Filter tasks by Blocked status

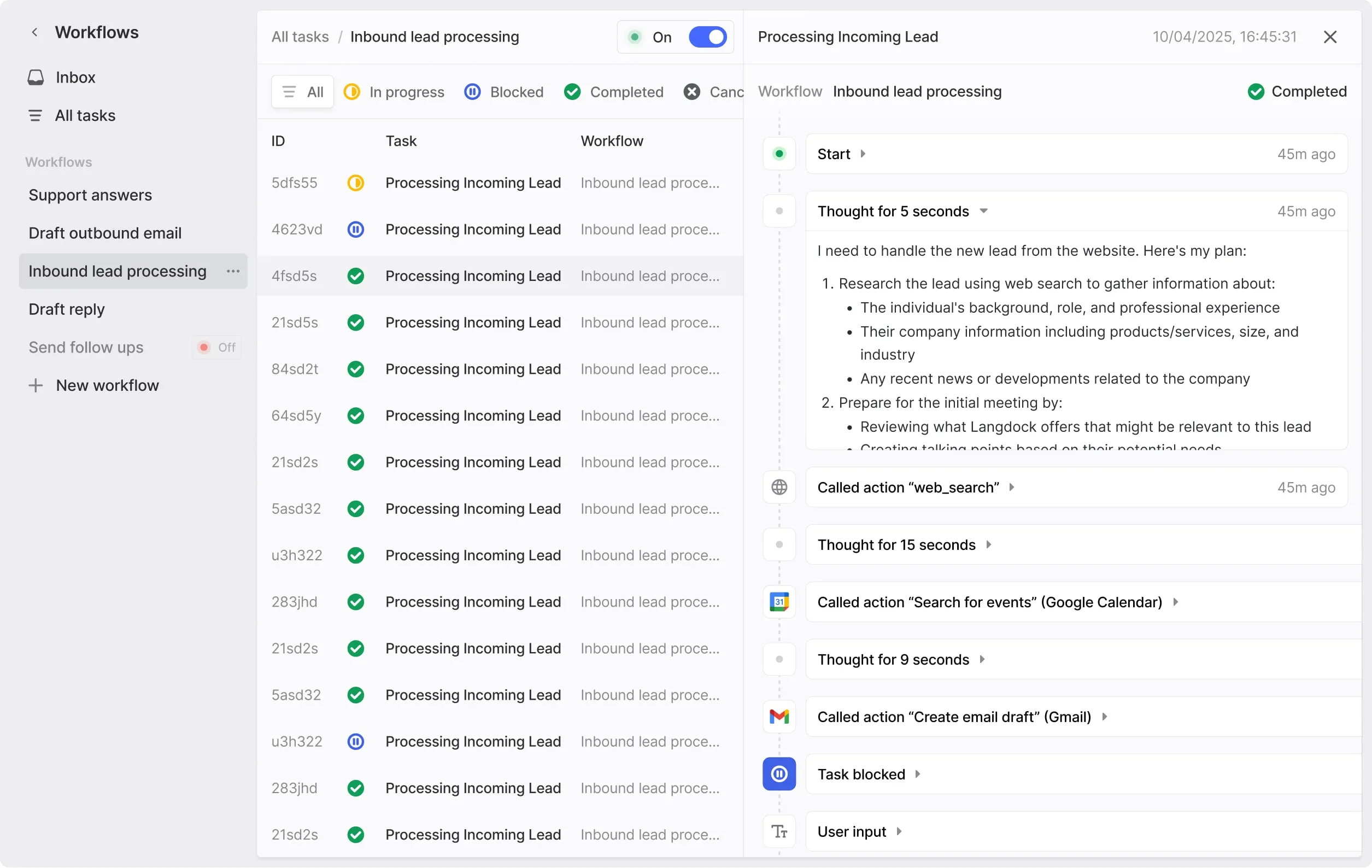tap(503, 92)
